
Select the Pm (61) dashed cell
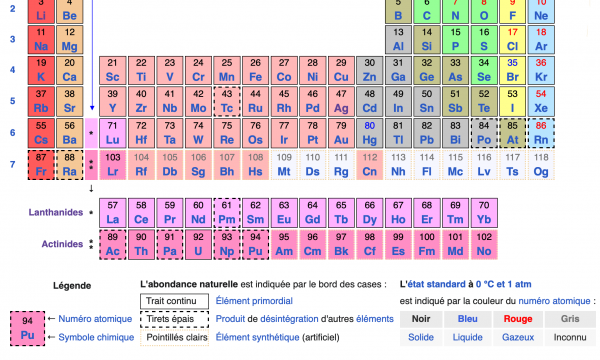coord(227,213)
